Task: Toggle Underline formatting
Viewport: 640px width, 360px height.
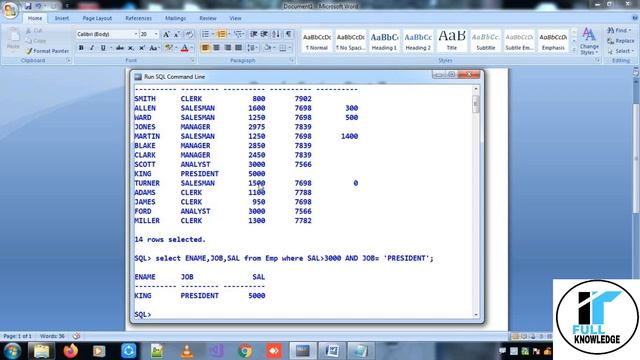Action: click(103, 48)
